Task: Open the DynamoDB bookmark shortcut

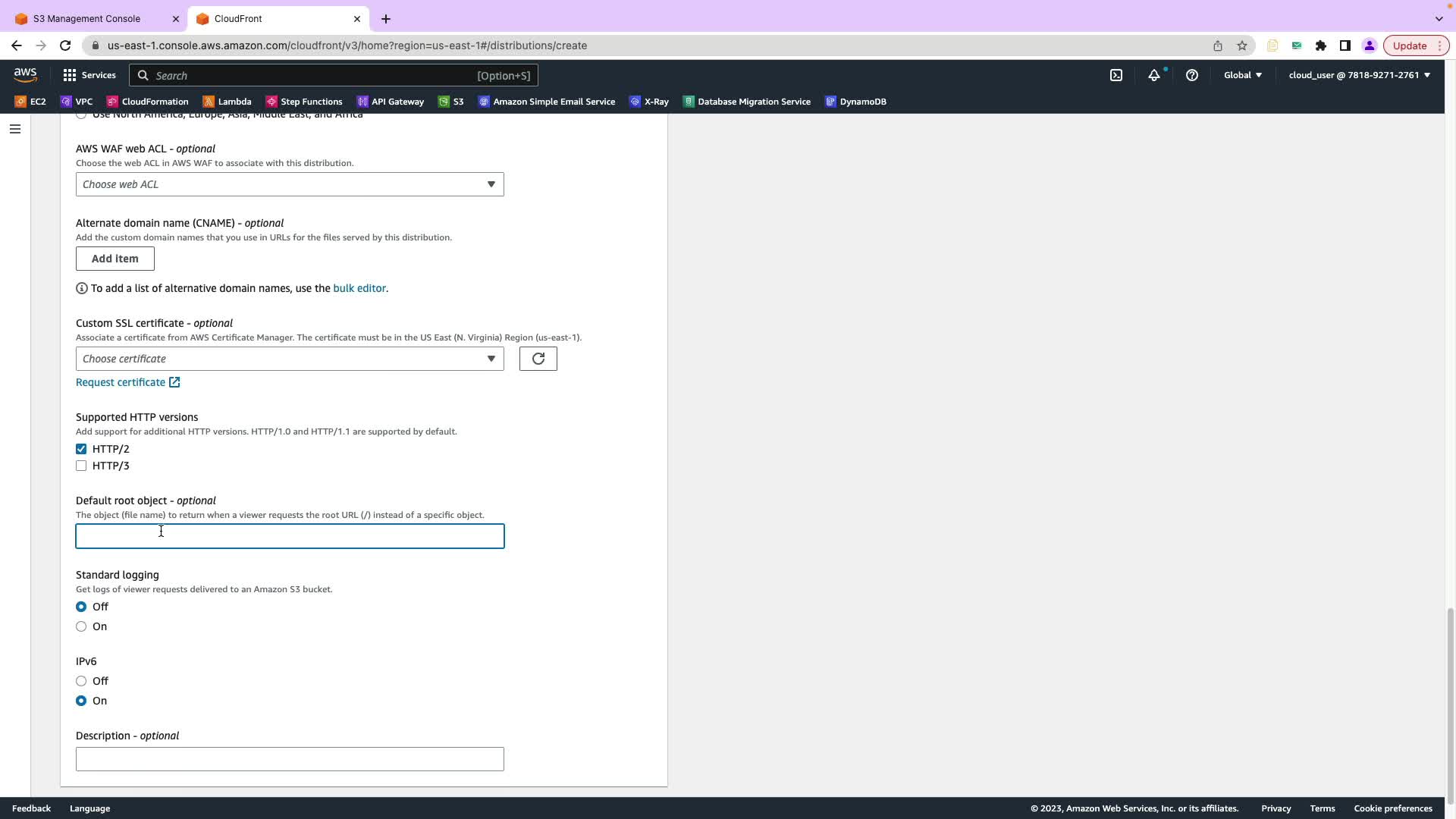Action: pyautogui.click(x=855, y=102)
